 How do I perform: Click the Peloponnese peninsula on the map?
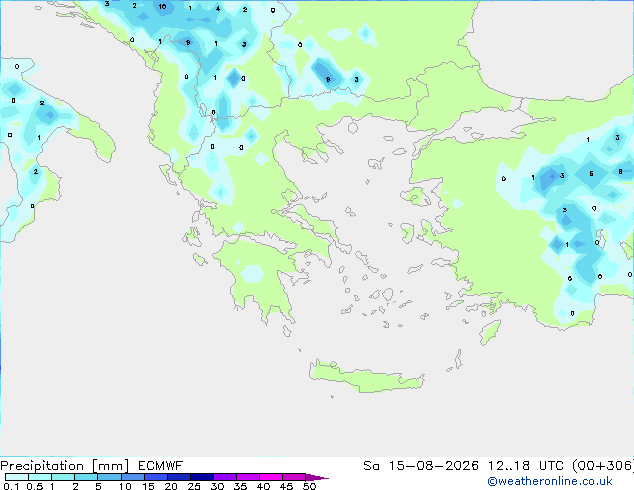(x=259, y=277)
